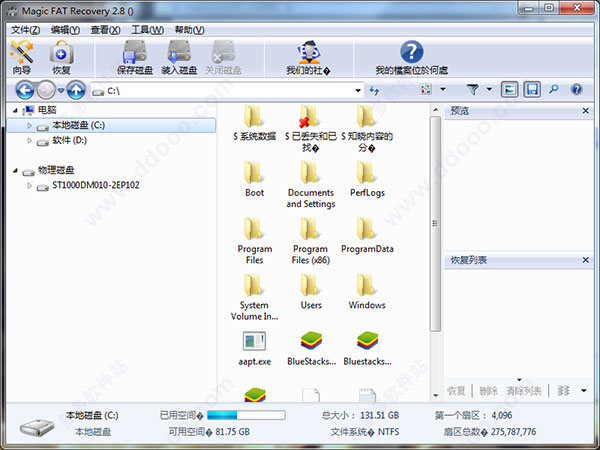600x450 pixels.
Task: Click the 关闭磁盘 close disk icon
Action: coord(223,57)
